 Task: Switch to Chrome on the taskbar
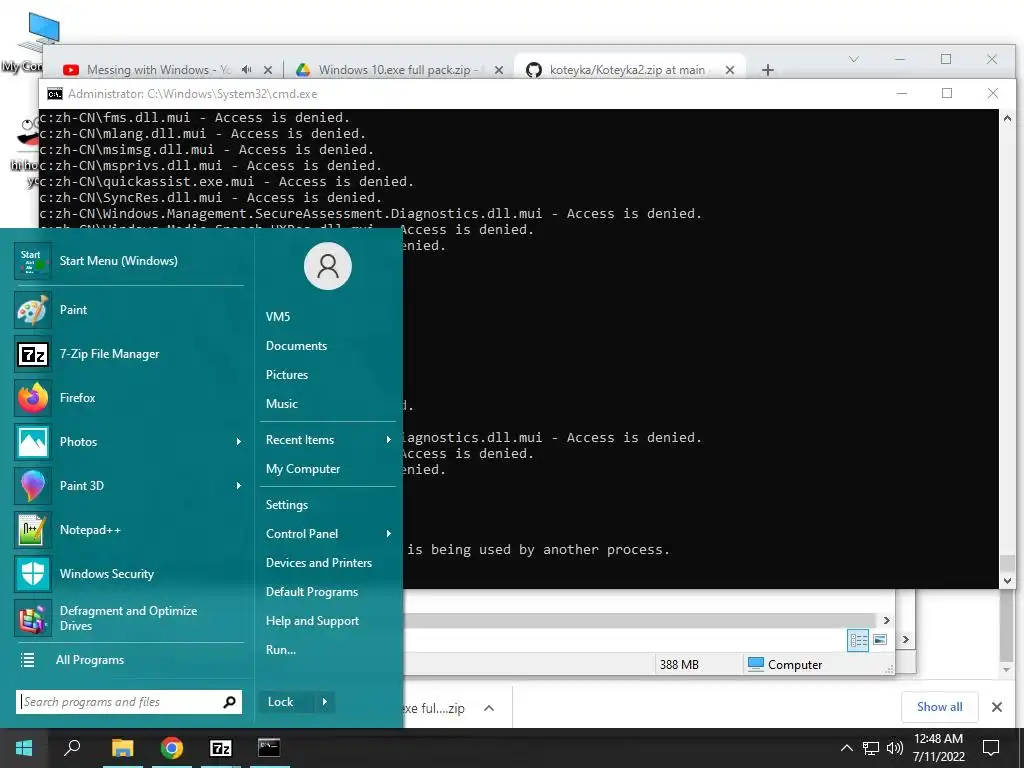pos(172,748)
